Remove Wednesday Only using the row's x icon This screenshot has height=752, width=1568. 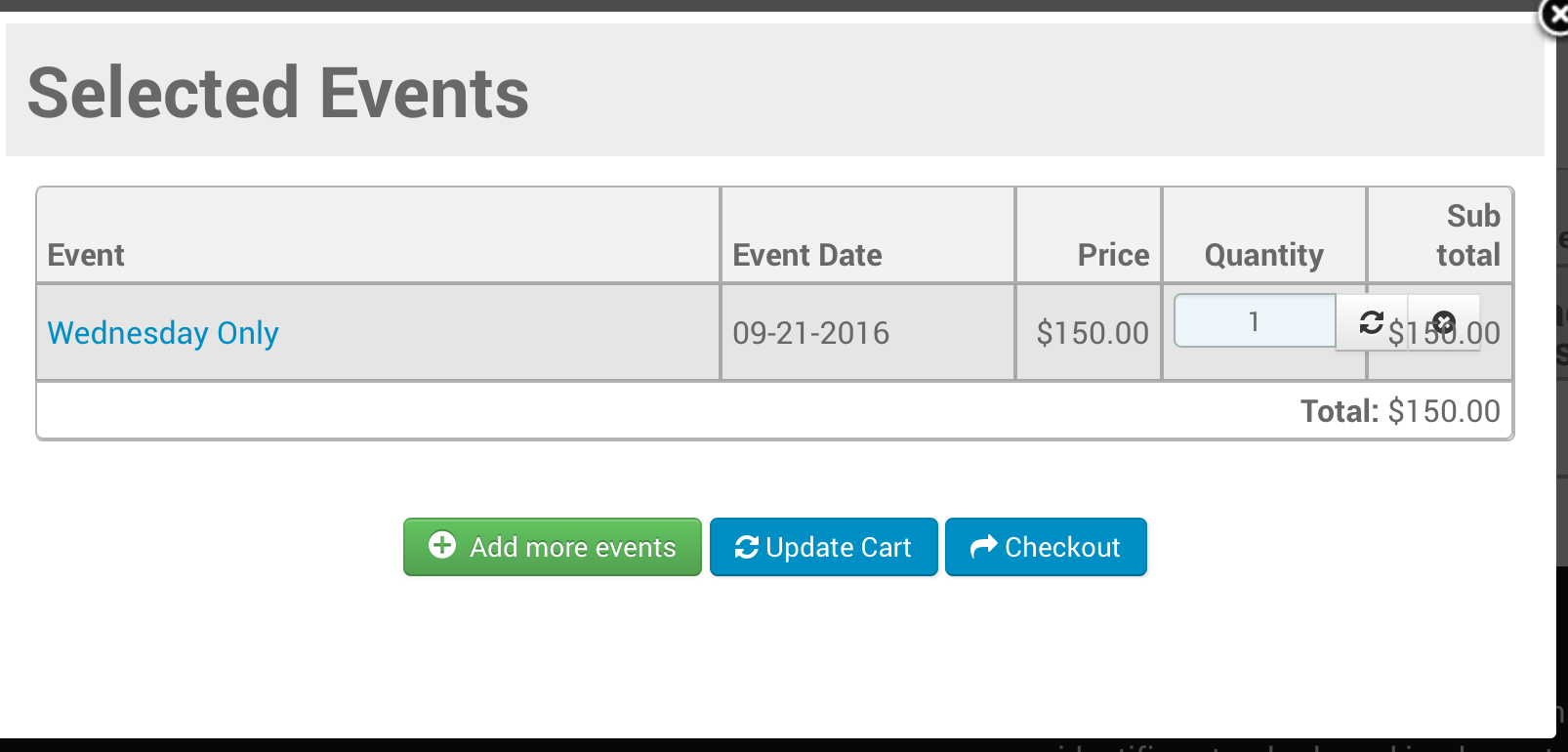[x=1444, y=322]
